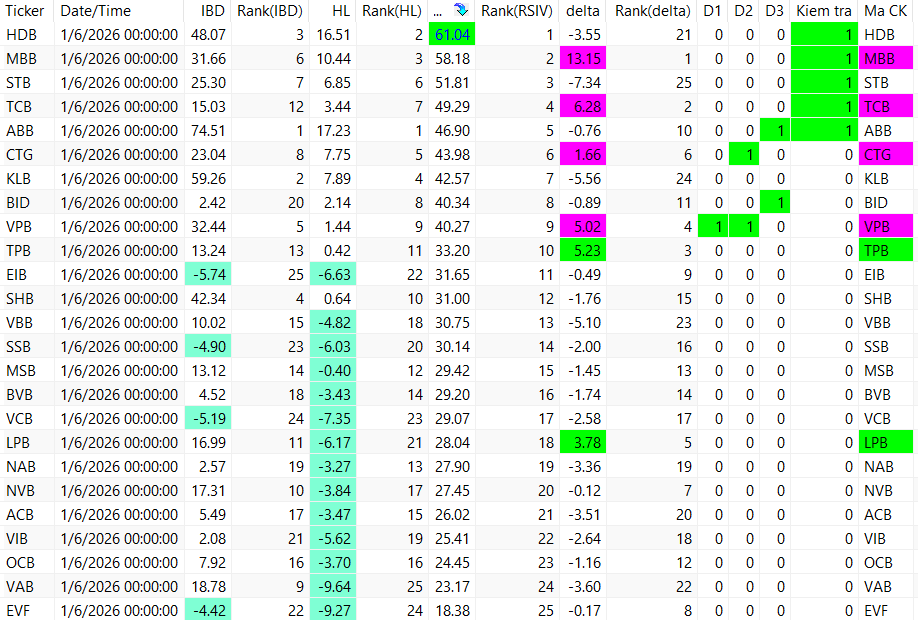Screen dimensions: 918x620
Task: Select EVF in the Ticker column
Action: 18,611
